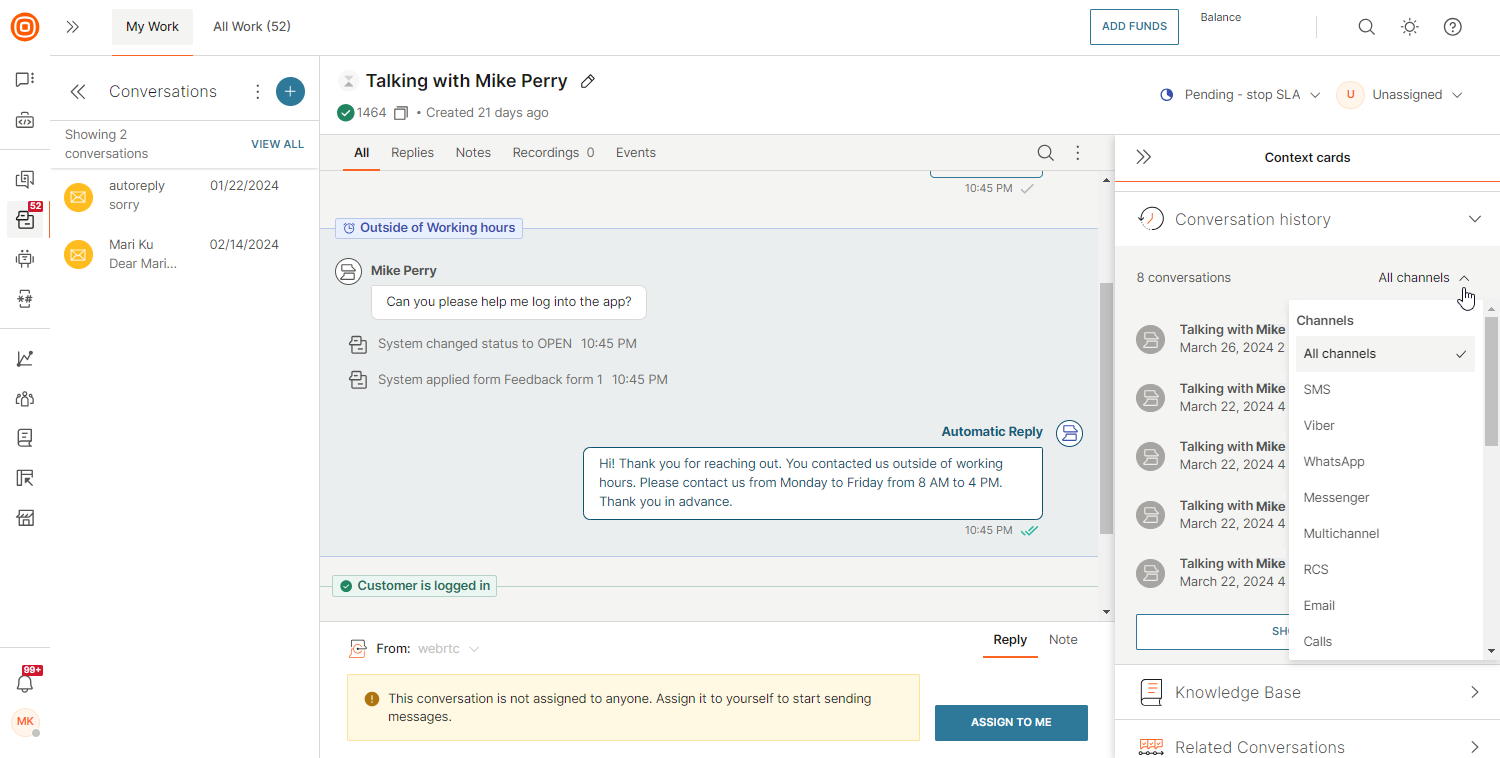Click the ADD FUNDS button
Viewport: 1500px width, 758px height.
coord(1134,27)
